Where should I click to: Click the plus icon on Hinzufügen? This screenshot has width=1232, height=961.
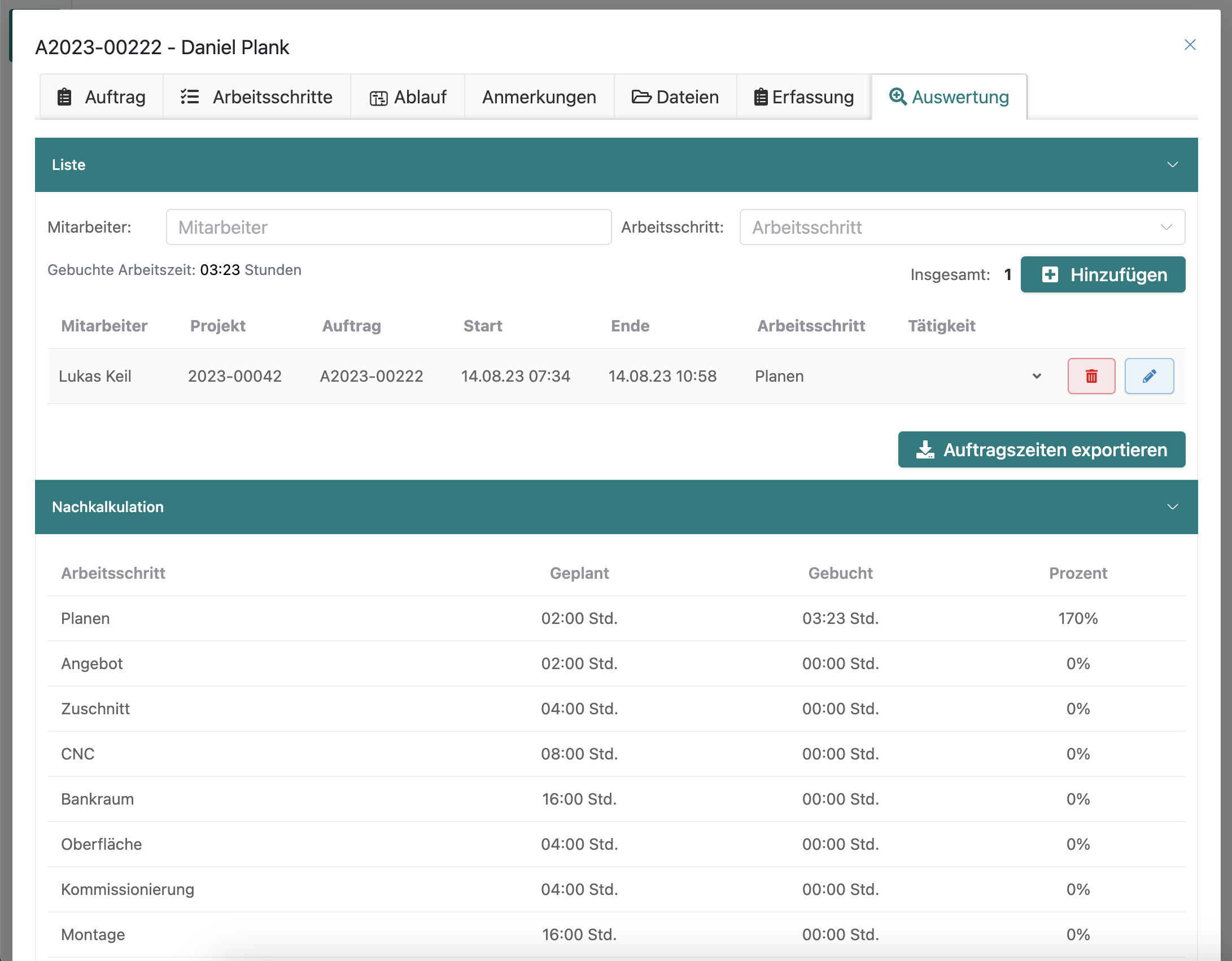[x=1050, y=275]
